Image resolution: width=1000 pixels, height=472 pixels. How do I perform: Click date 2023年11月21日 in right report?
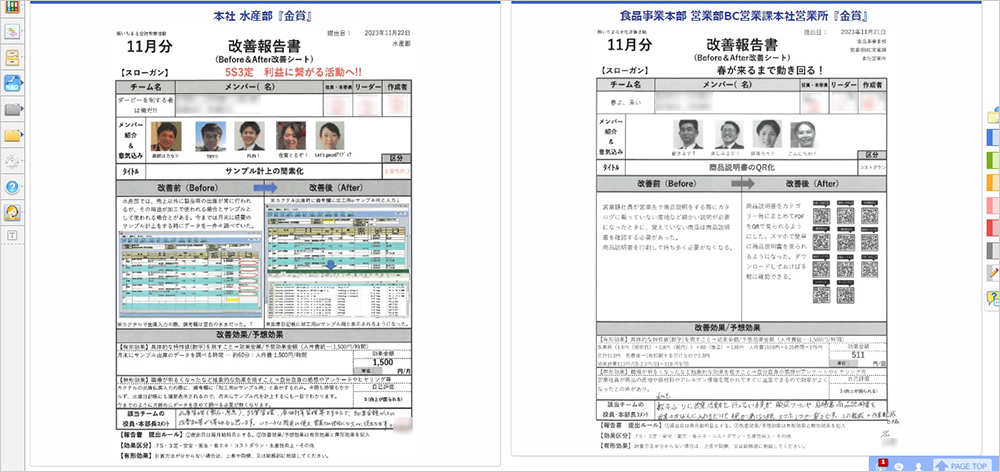coord(865,31)
